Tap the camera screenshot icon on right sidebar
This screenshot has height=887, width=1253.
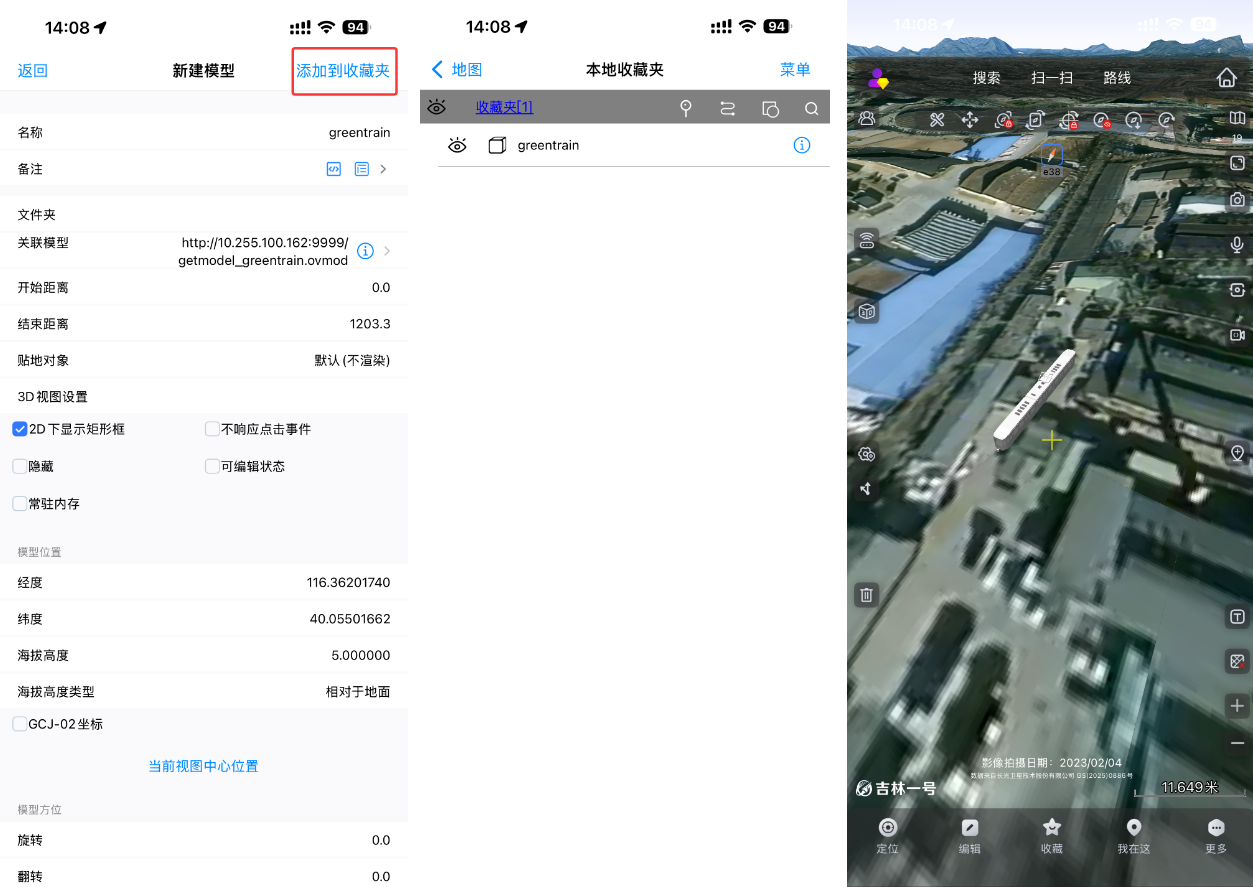click(x=1237, y=199)
